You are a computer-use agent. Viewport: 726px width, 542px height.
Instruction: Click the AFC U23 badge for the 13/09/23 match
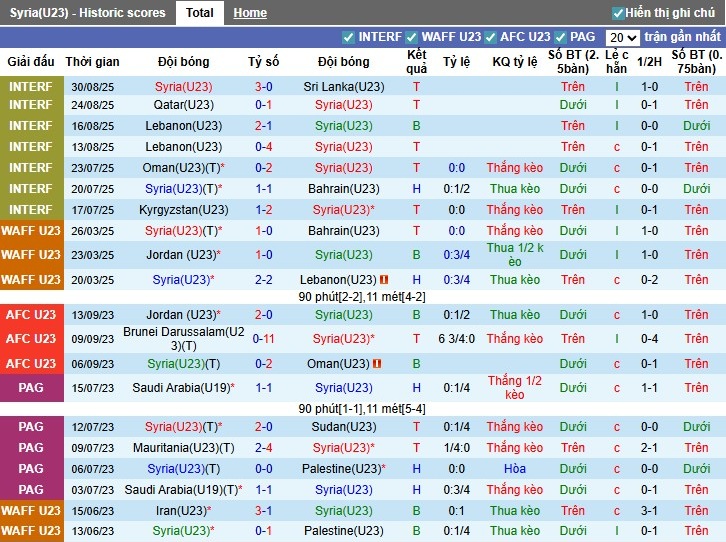(31, 314)
